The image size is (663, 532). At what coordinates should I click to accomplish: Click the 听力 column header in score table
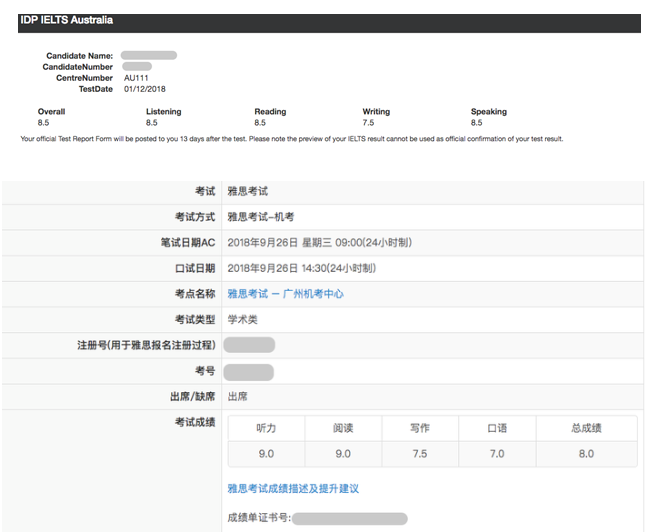coord(266,428)
